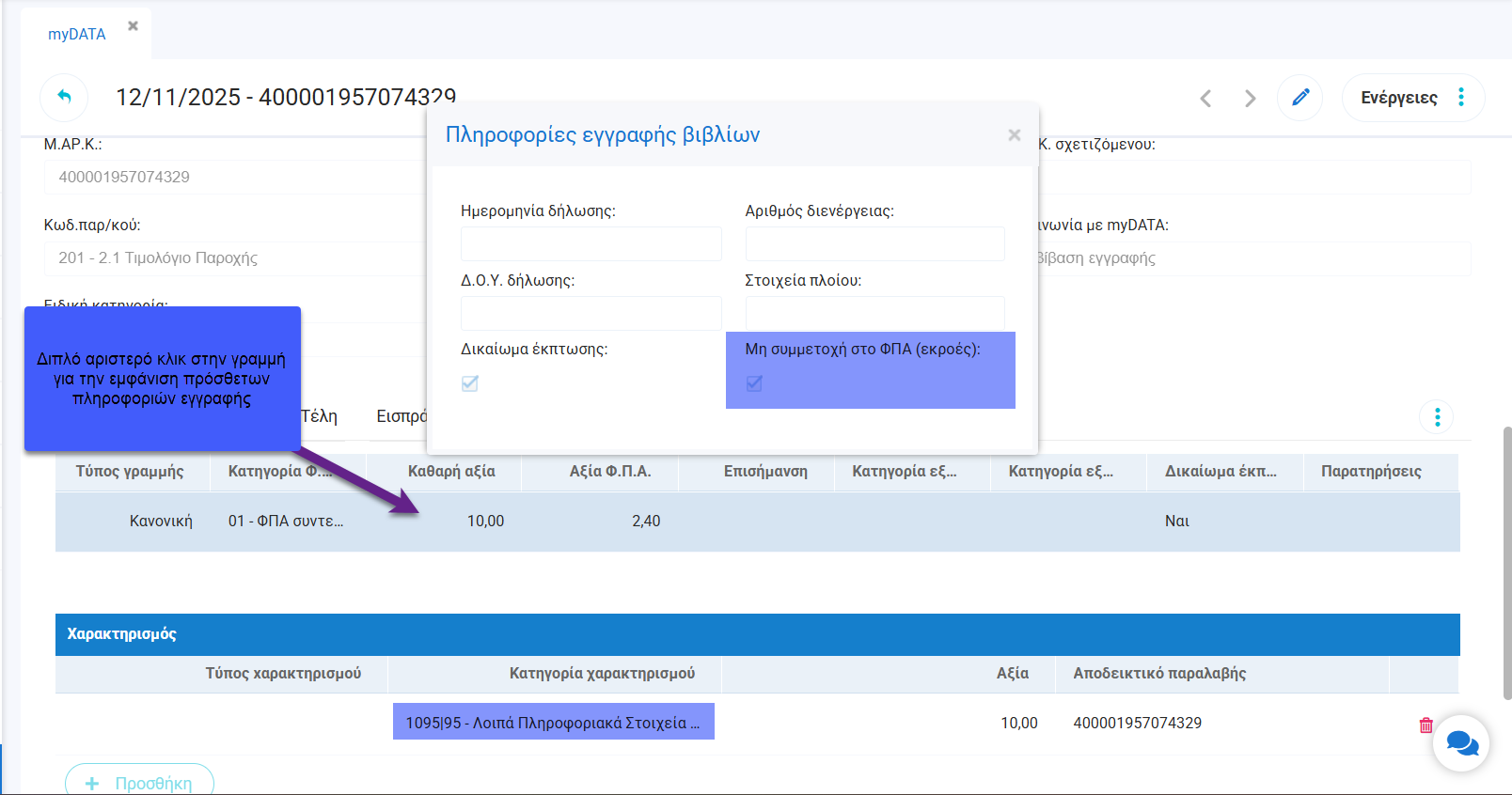1512x795 pixels.
Task: Go to the next record chevron
Action: click(1250, 98)
